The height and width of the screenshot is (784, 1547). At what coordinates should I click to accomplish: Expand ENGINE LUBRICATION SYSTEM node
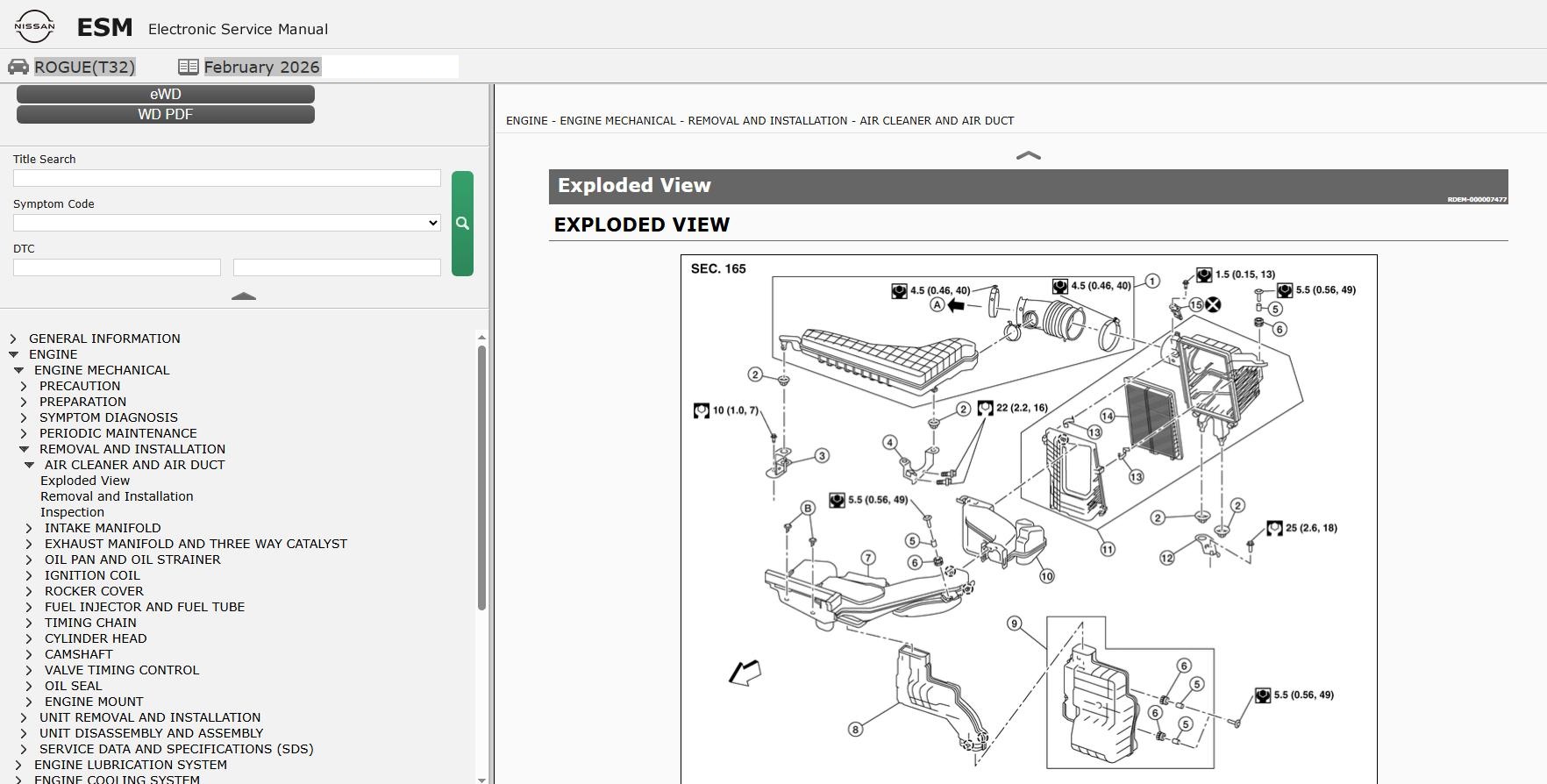pyautogui.click(x=18, y=765)
